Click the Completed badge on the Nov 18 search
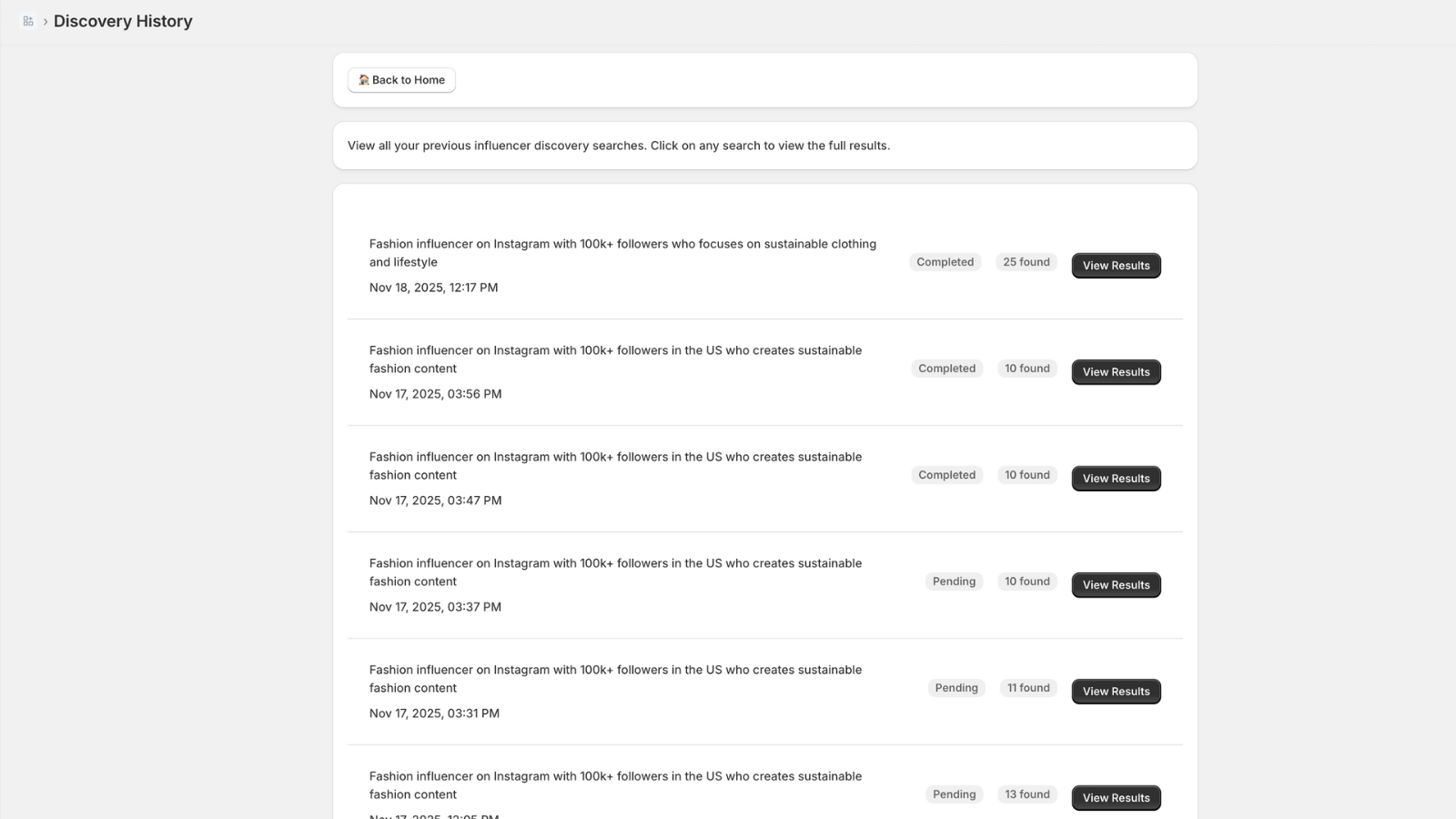This screenshot has height=819, width=1456. [x=945, y=262]
